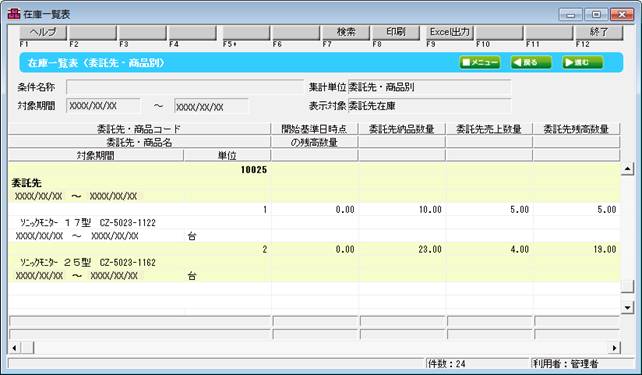Advance with the green 進む button
Image resolution: width=642 pixels, height=375 pixels.
point(582,63)
